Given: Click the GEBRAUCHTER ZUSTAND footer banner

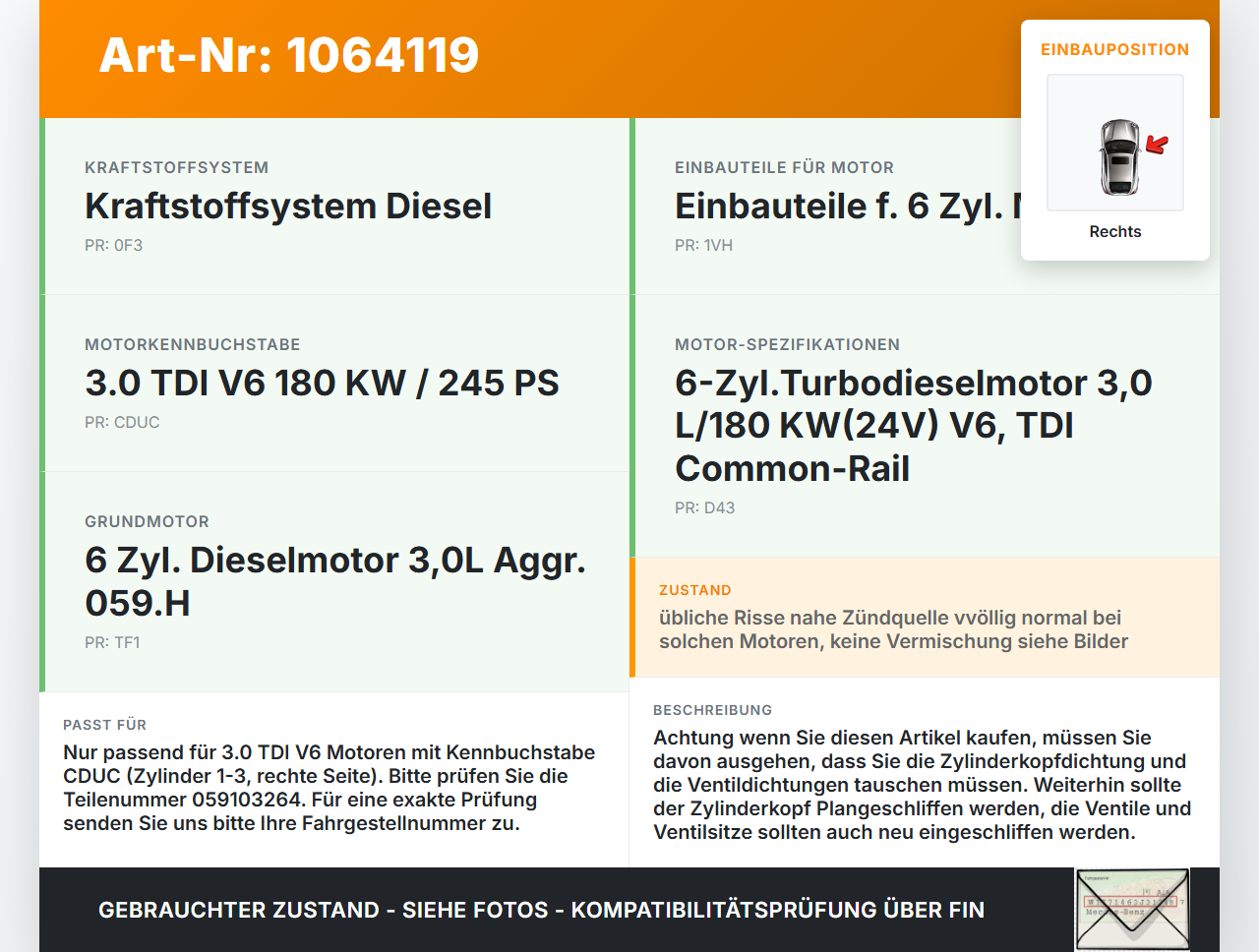Looking at the screenshot, I should pyautogui.click(x=541, y=910).
